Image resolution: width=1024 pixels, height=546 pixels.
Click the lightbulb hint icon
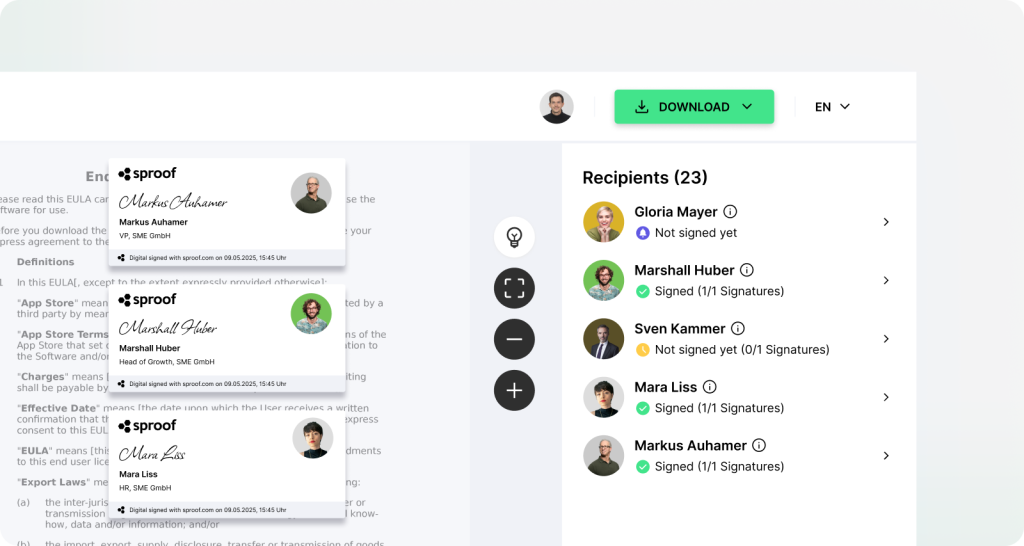[x=514, y=237]
